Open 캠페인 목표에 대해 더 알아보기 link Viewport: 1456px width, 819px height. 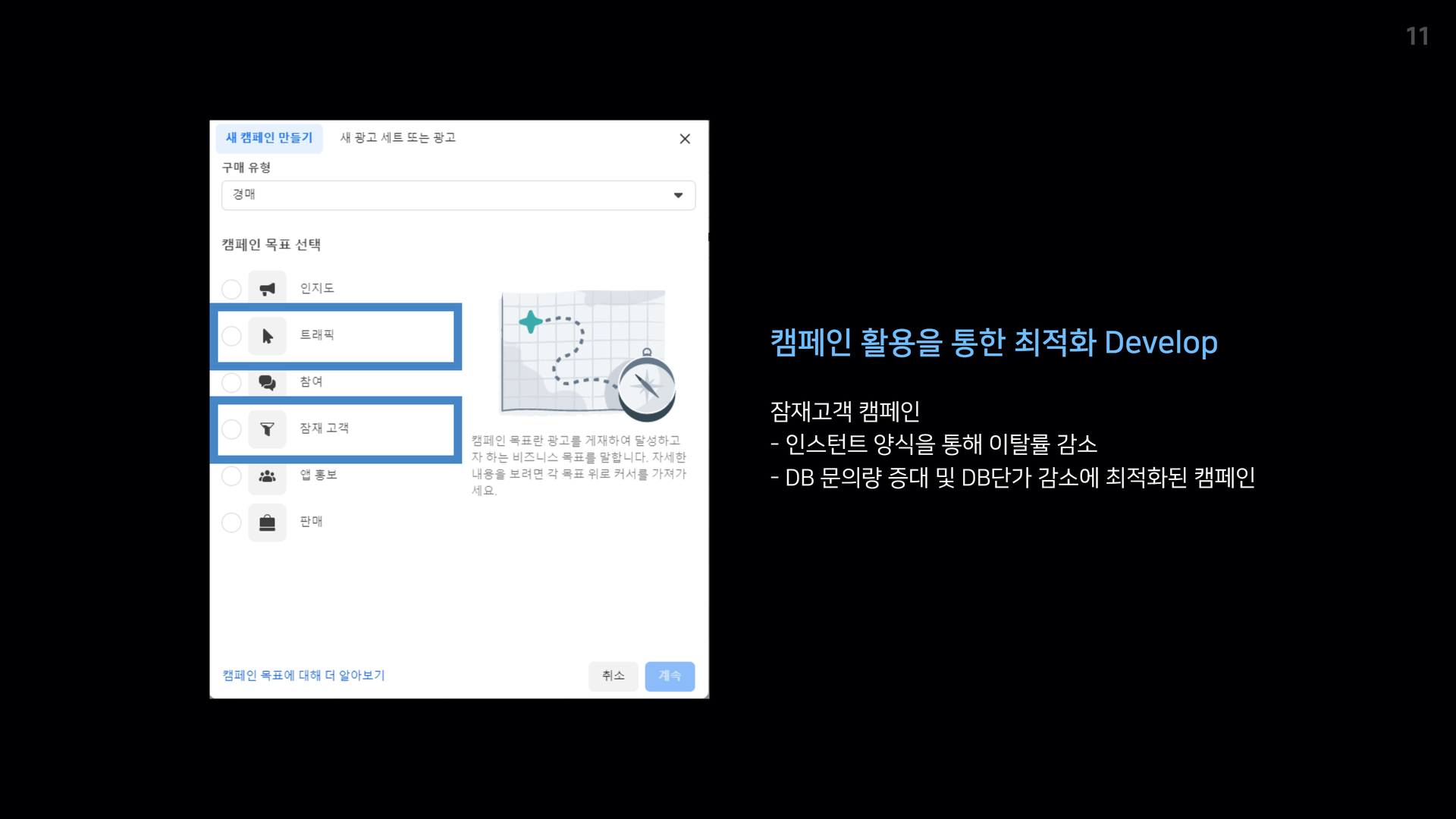(303, 675)
